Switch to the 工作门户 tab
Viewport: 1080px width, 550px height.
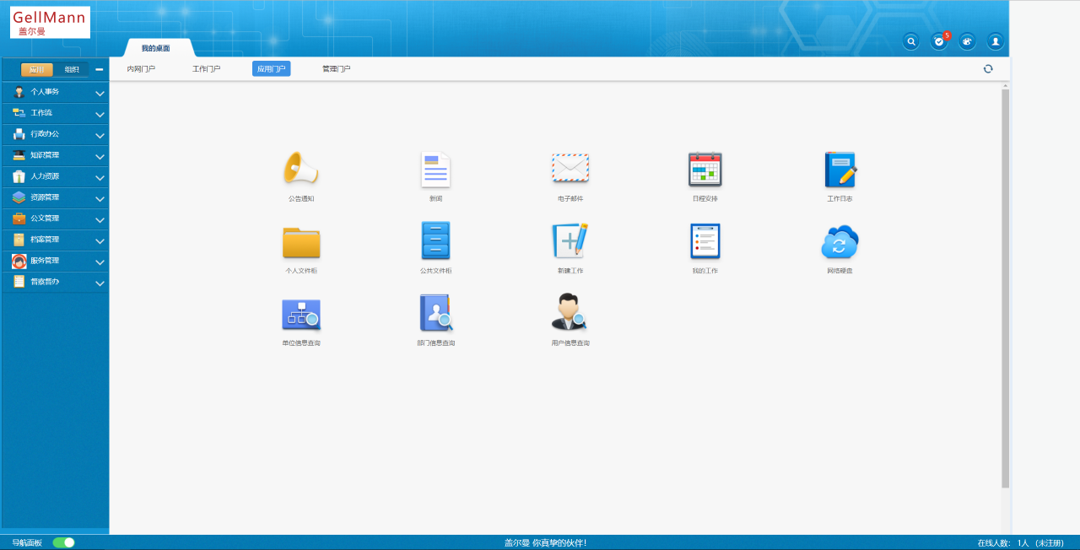[x=206, y=69]
